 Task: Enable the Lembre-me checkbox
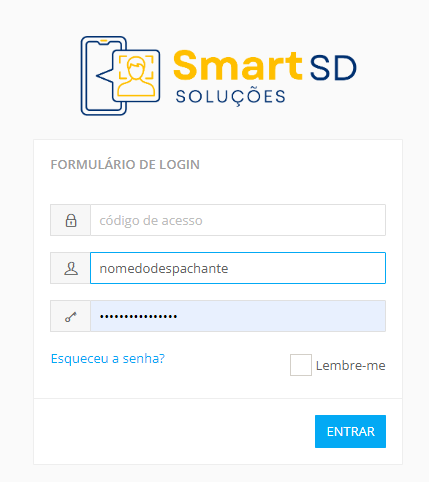coord(301,365)
